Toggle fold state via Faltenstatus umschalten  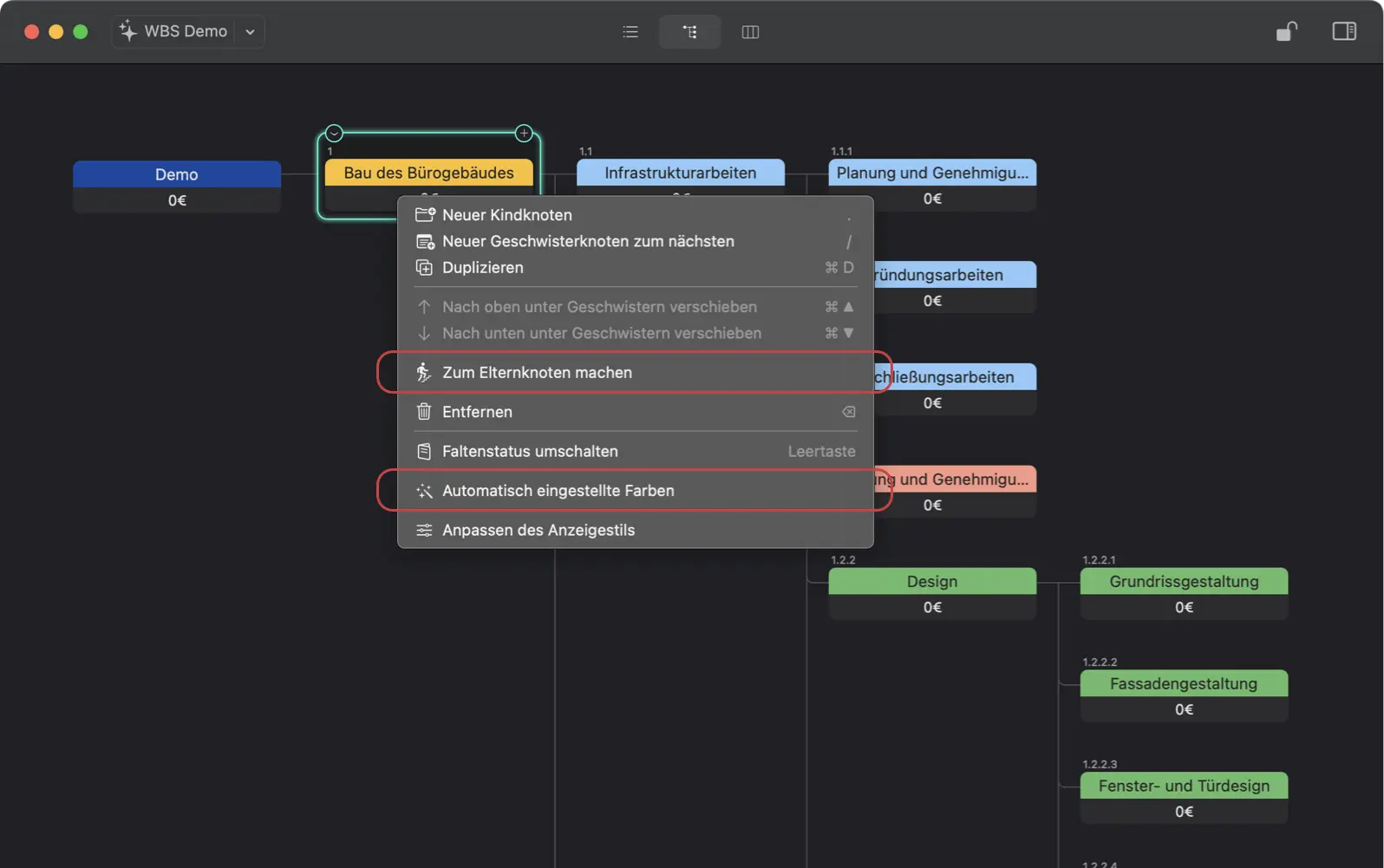(x=530, y=452)
